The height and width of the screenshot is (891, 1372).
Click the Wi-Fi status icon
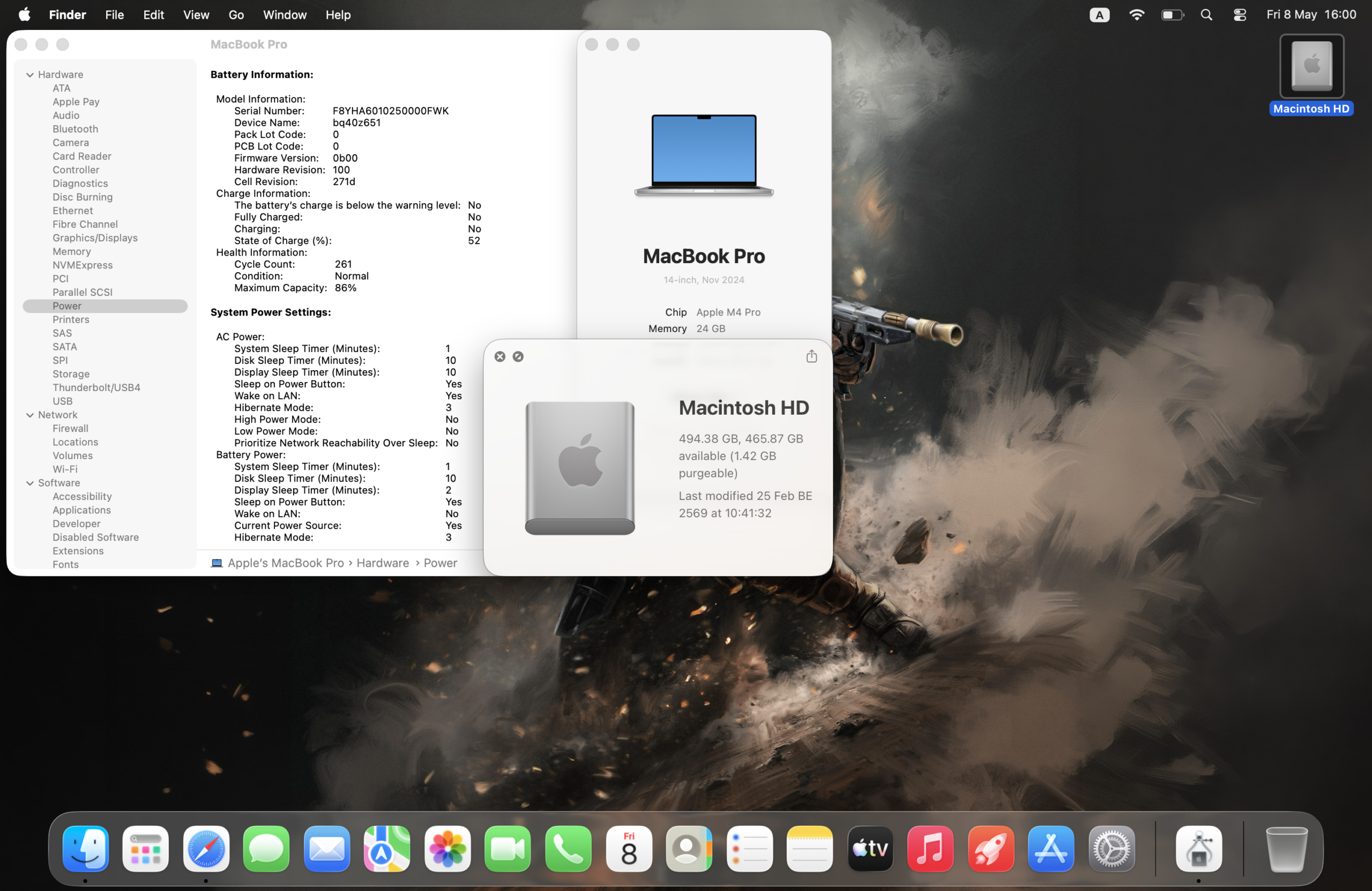pos(1136,15)
